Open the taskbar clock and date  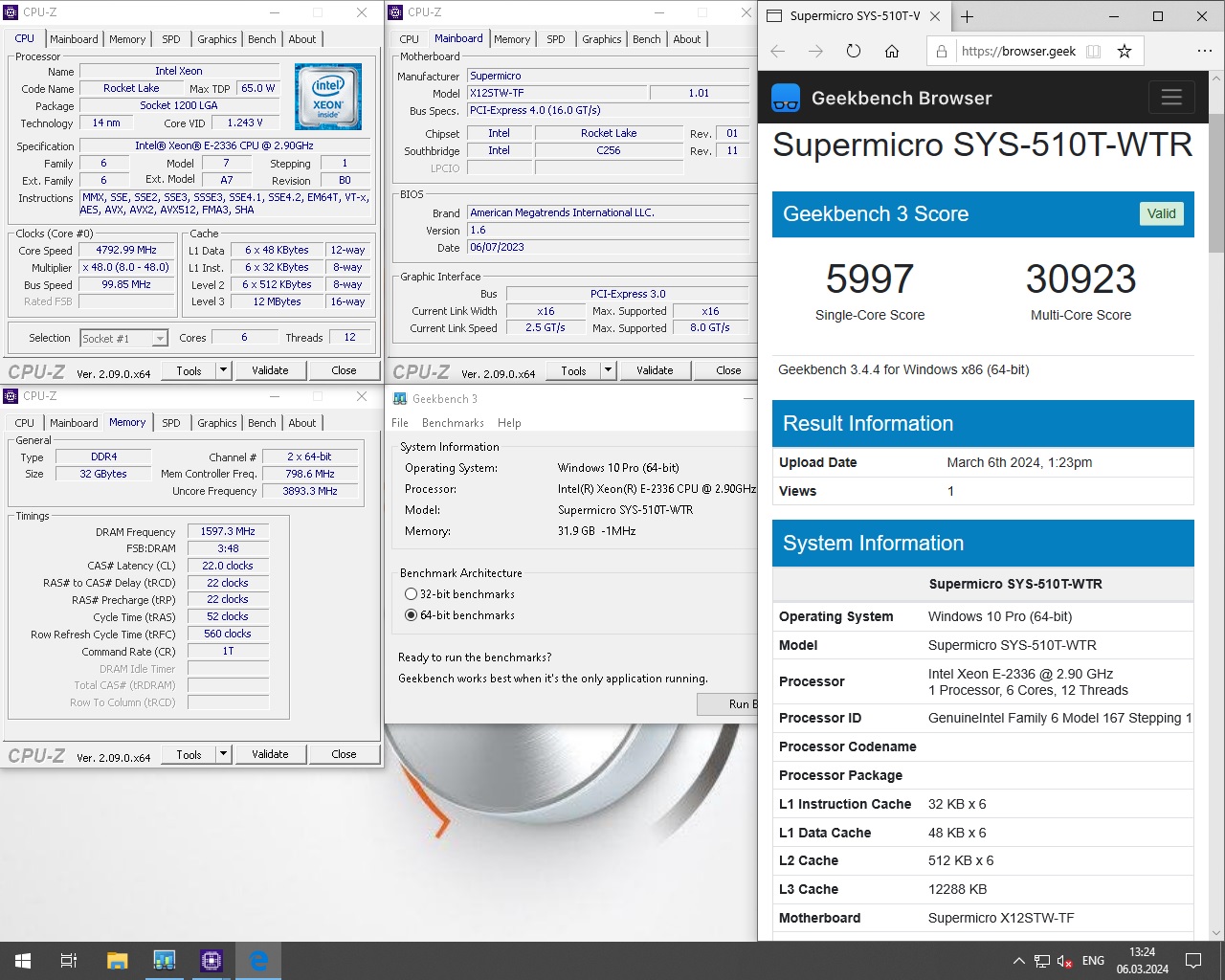[x=1142, y=961]
